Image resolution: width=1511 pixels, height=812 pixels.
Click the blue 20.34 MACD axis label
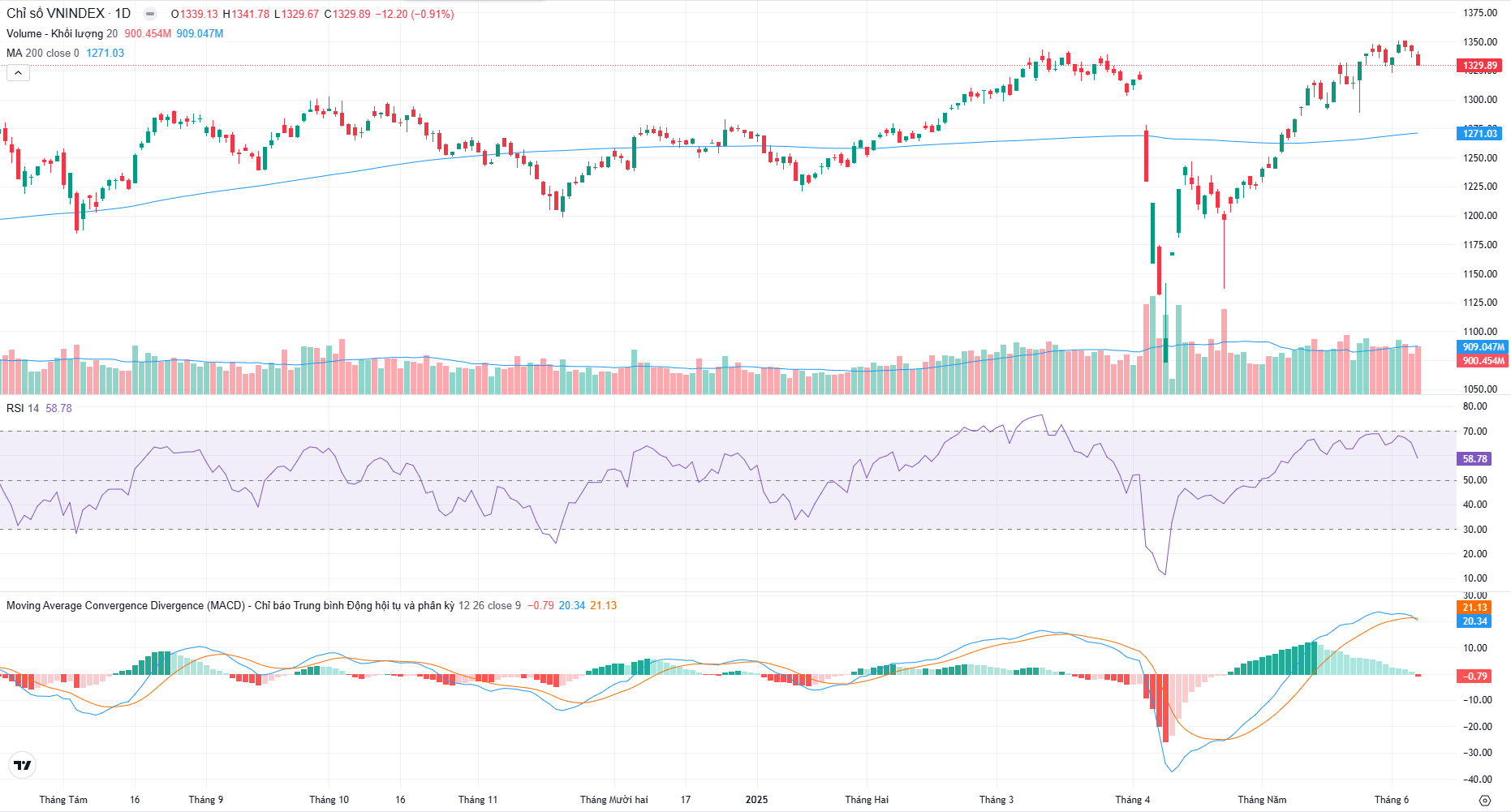click(x=1474, y=621)
